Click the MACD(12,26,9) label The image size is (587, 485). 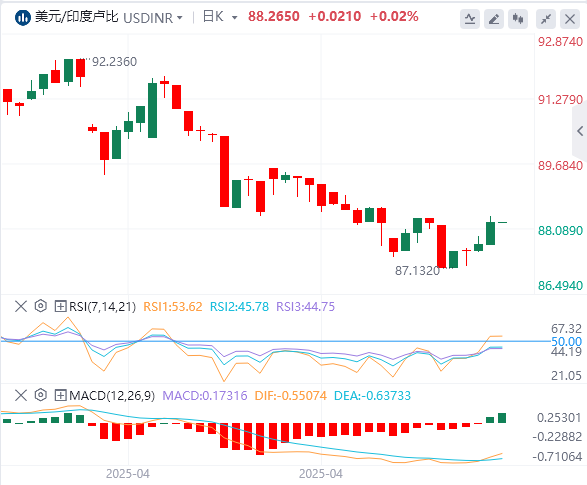112,396
